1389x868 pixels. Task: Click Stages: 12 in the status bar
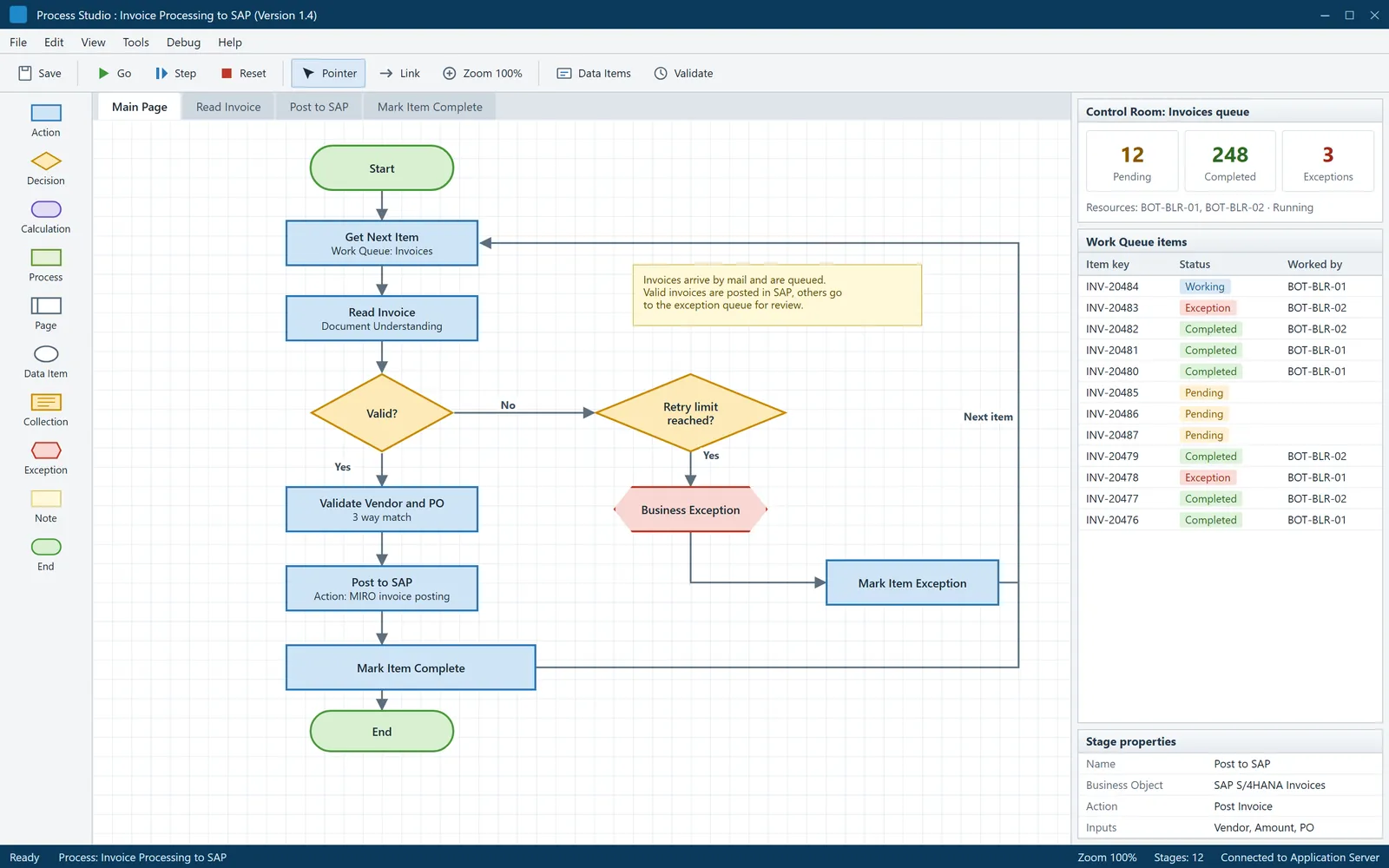pos(1178,858)
